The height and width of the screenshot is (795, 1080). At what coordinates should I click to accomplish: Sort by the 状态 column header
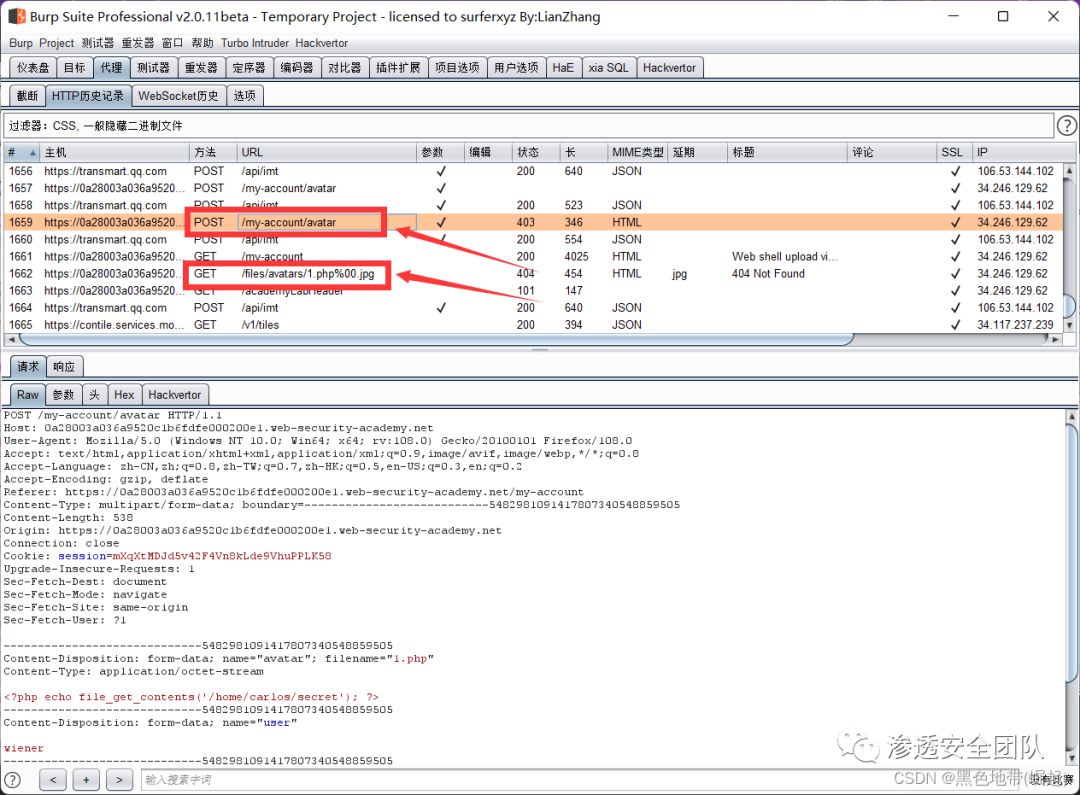[536, 152]
